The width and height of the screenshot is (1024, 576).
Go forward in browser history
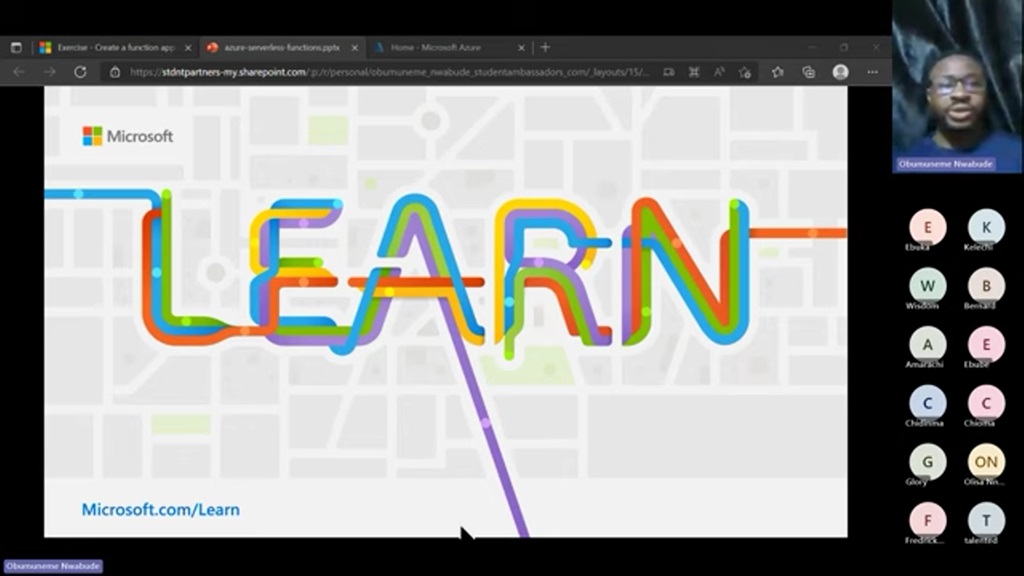click(x=50, y=72)
